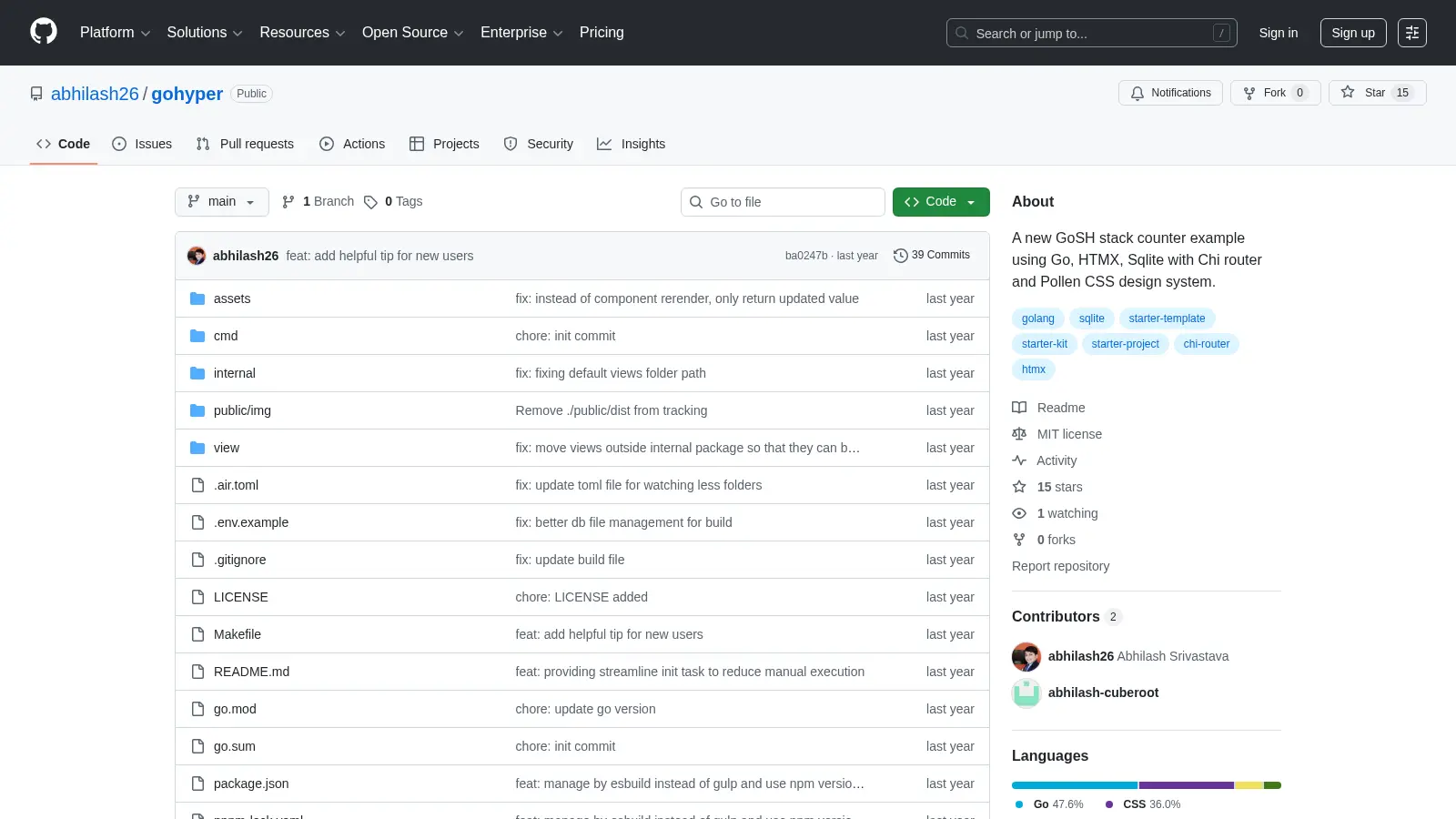This screenshot has width=1456, height=819.
Task: Click the assets folder icon
Action: coord(197,298)
